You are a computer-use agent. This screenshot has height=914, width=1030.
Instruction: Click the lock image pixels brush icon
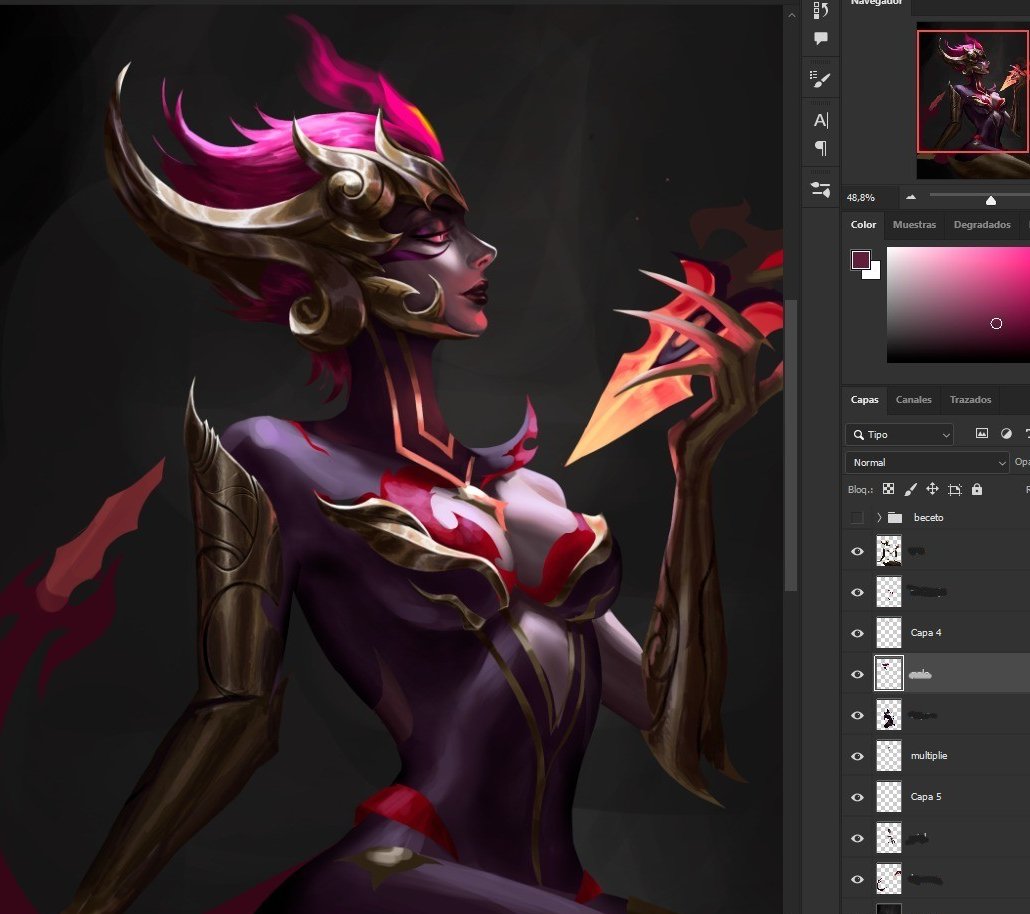(x=910, y=489)
